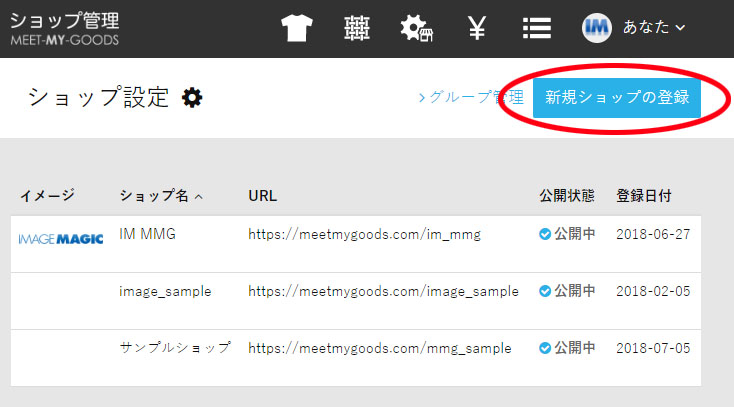Toggle 公開中 status for サンプルショップ
The height and width of the screenshot is (407, 734).
click(567, 348)
